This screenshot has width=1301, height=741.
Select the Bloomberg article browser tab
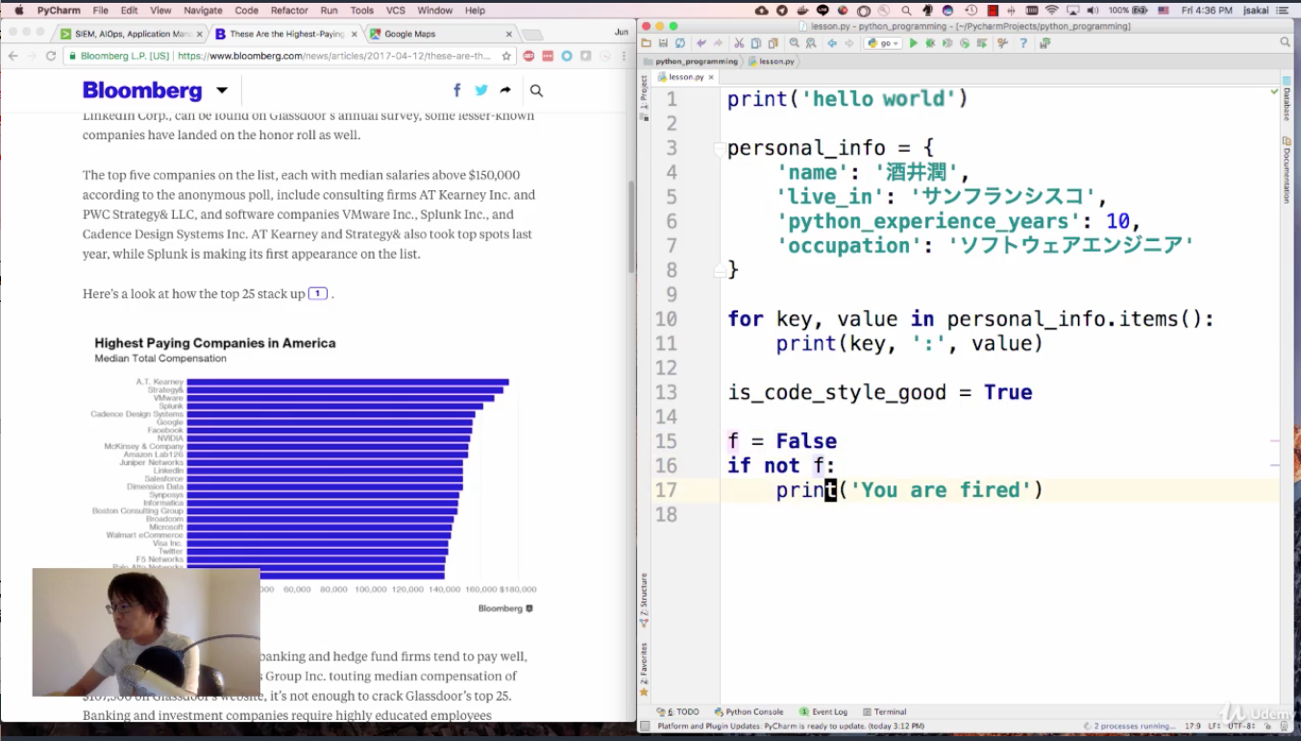pyautogui.click(x=288, y=34)
